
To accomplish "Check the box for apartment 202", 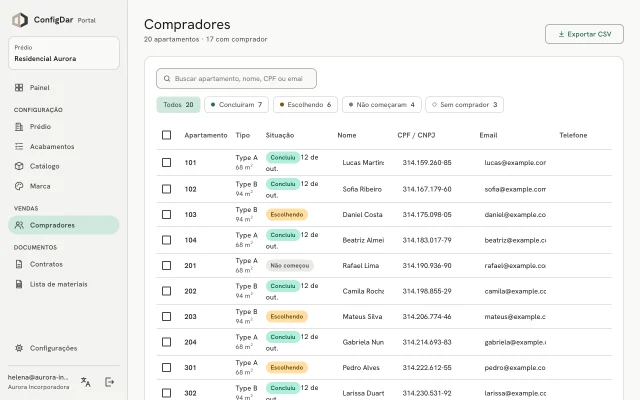I will (167, 291).
